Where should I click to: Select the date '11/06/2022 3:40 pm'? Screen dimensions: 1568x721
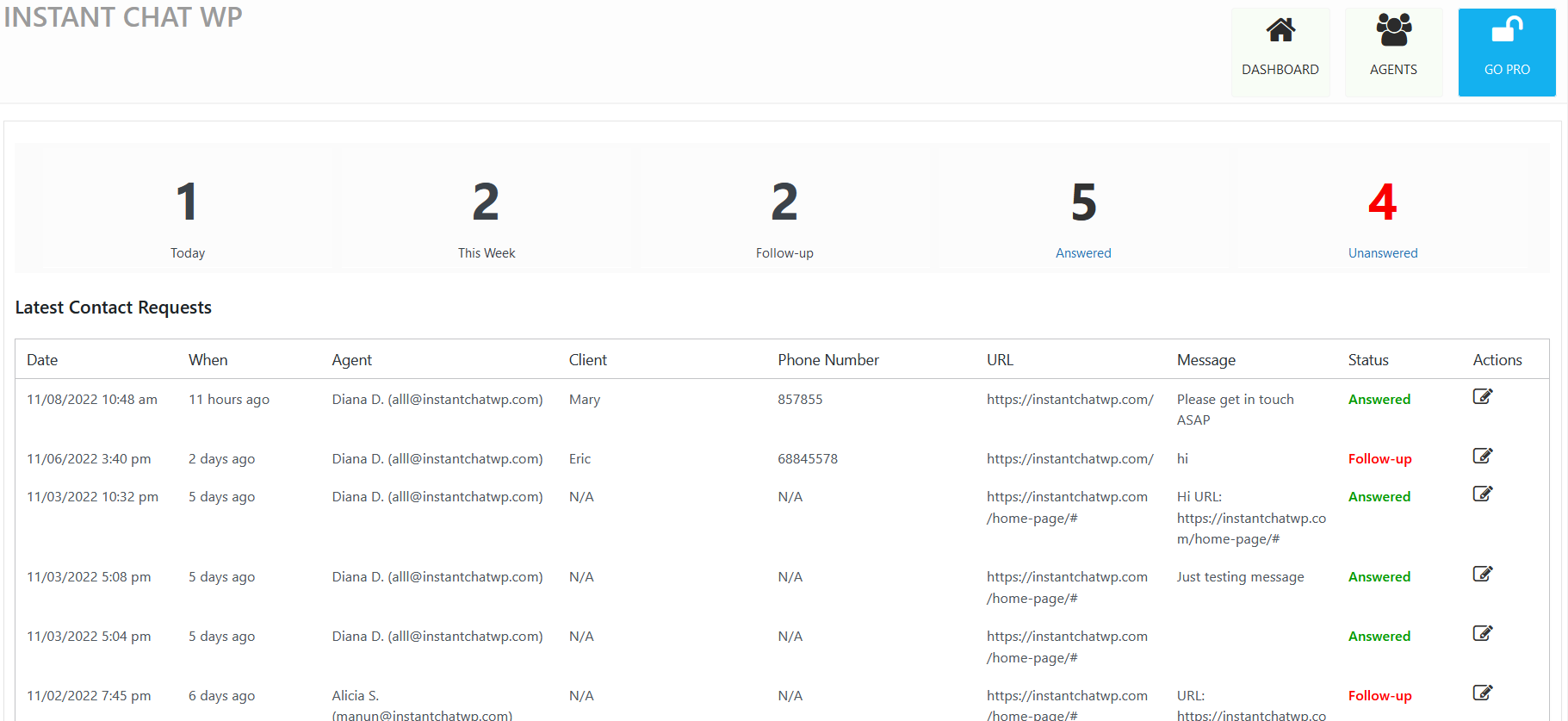click(x=89, y=459)
